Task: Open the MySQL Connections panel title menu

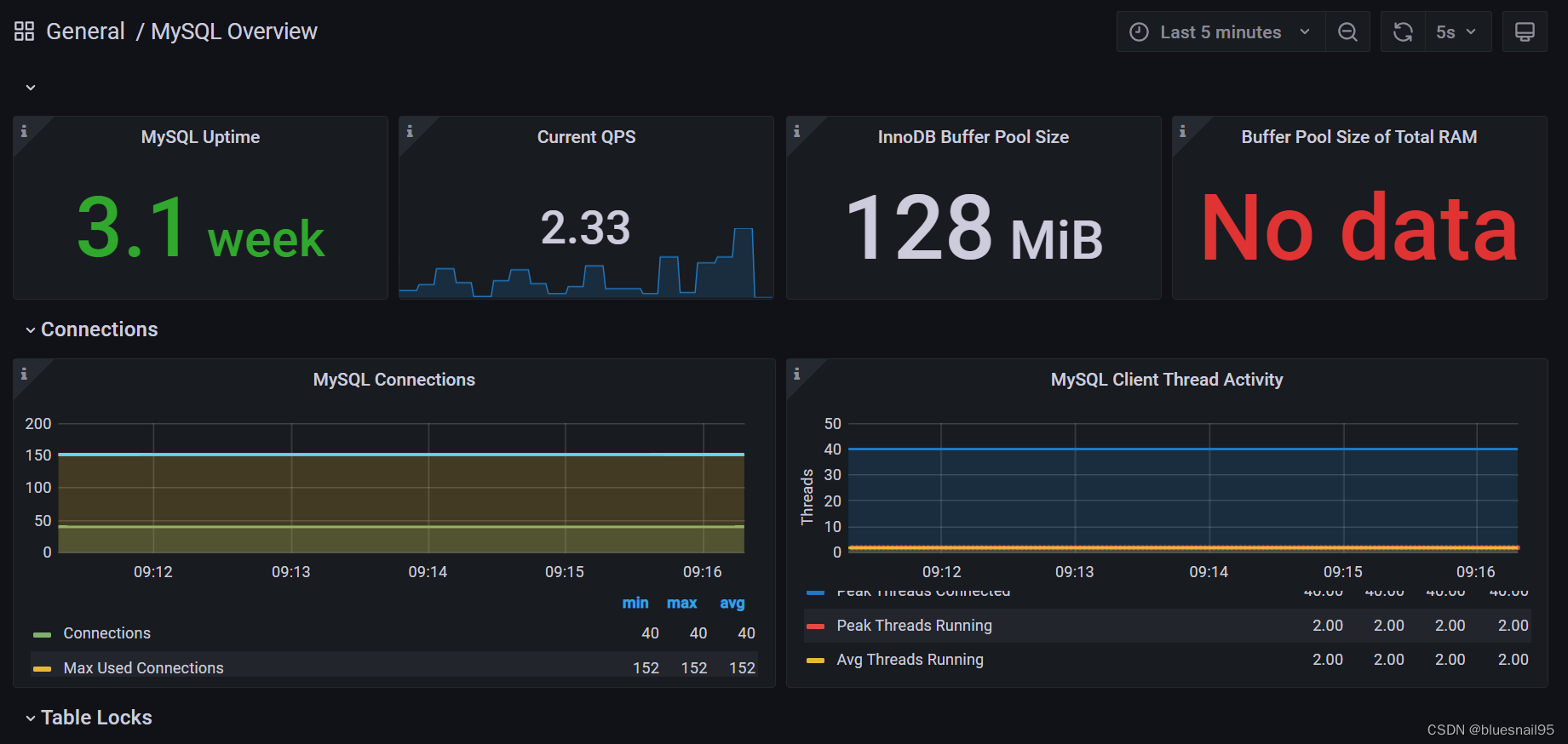Action: click(x=394, y=380)
